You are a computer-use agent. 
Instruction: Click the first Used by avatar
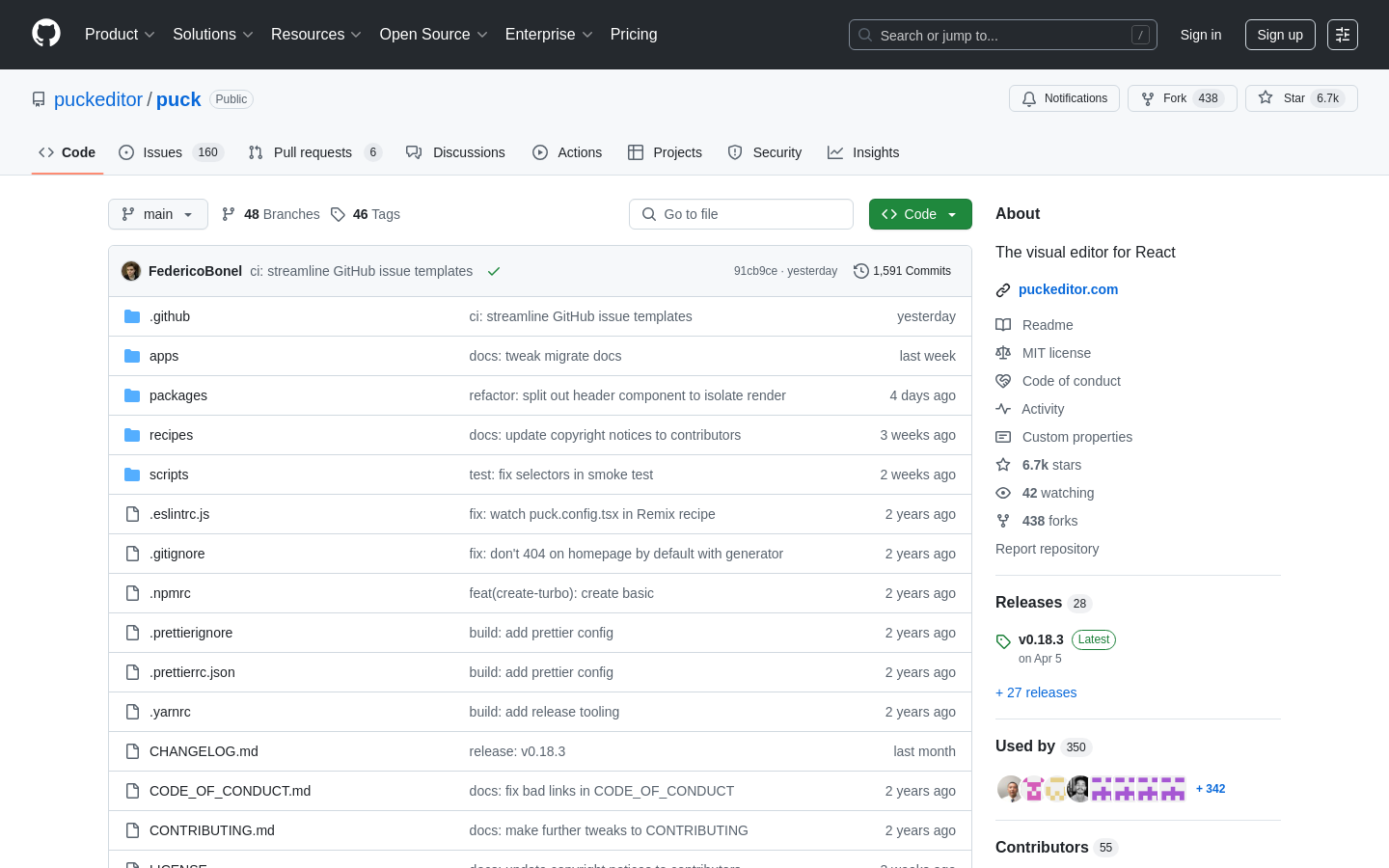coord(1009,789)
